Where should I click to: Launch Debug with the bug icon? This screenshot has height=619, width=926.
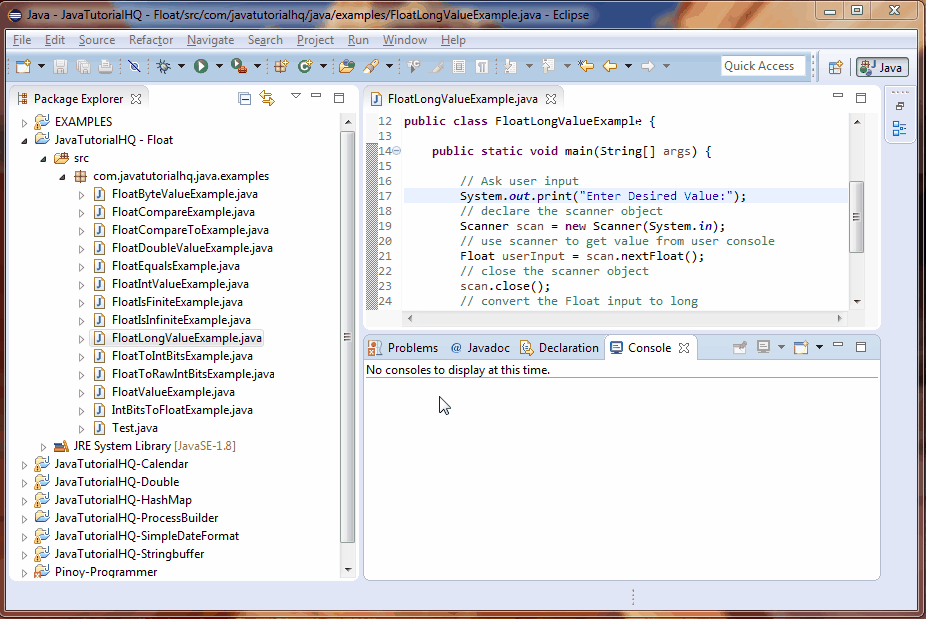point(164,66)
